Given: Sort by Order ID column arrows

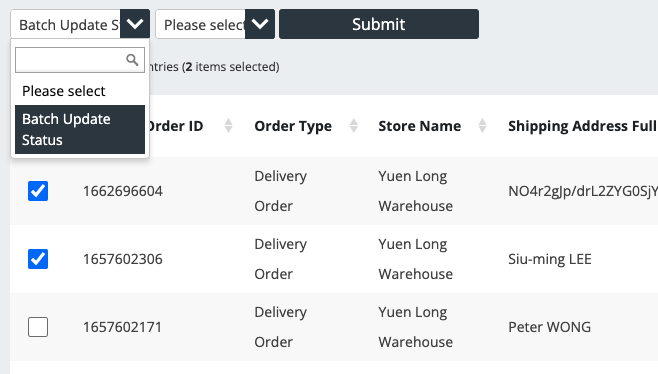Looking at the screenshot, I should click(x=228, y=126).
